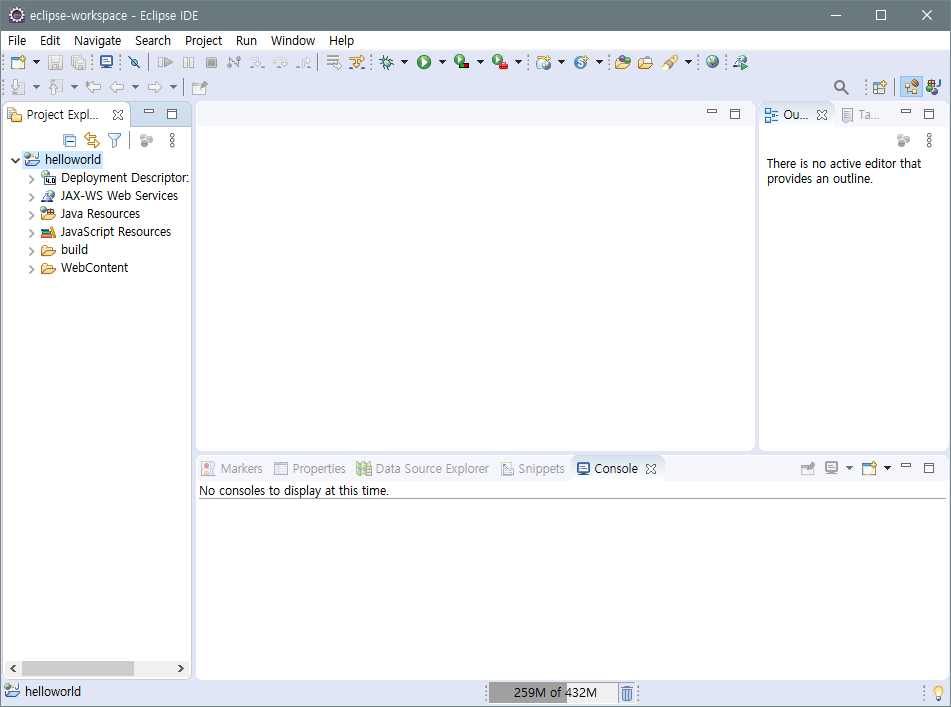Open the Forward history dropdown arrow
The image size is (951, 707).
[x=173, y=87]
